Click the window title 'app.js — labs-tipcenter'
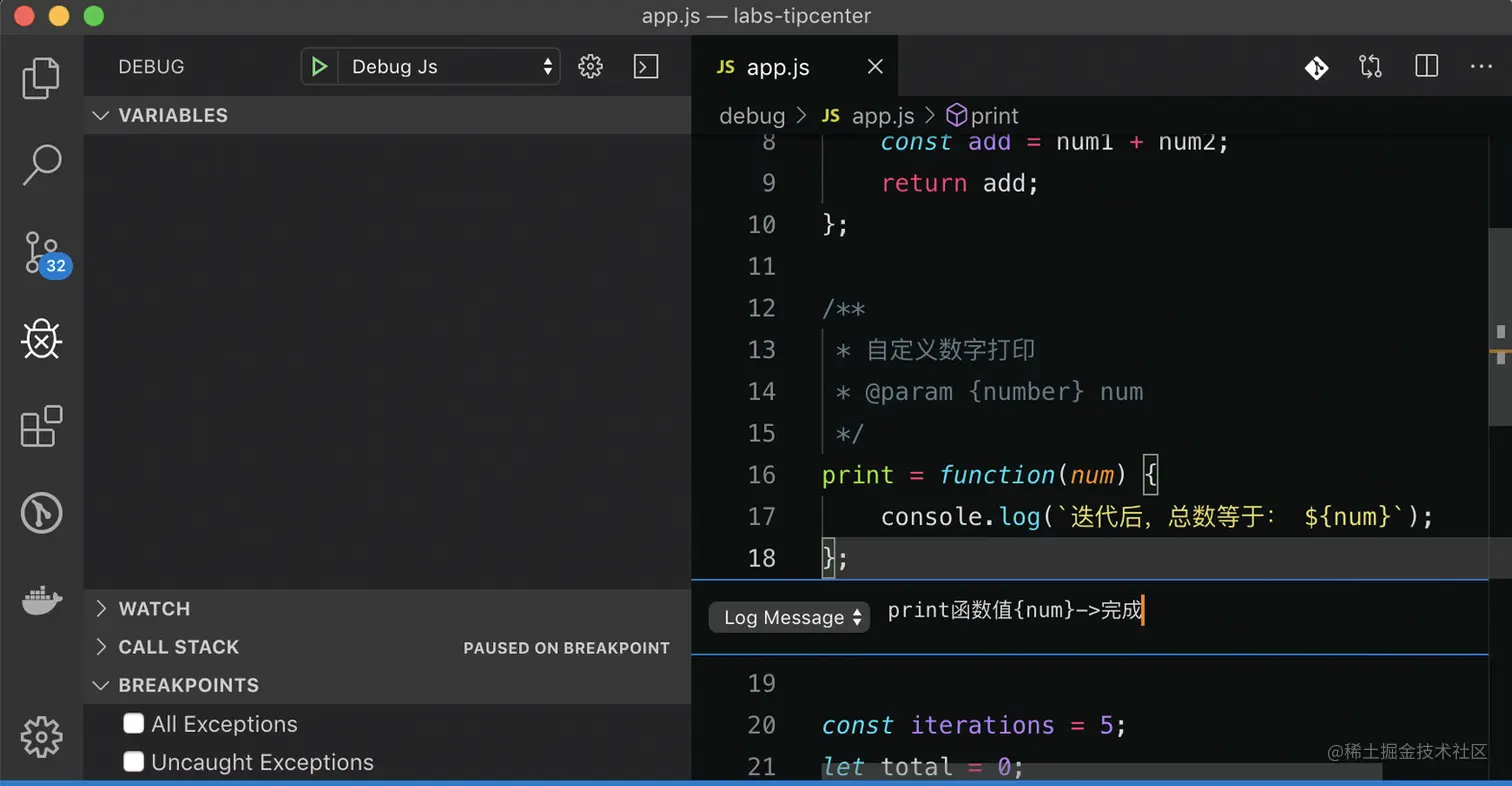The image size is (1512, 786). pyautogui.click(x=756, y=16)
